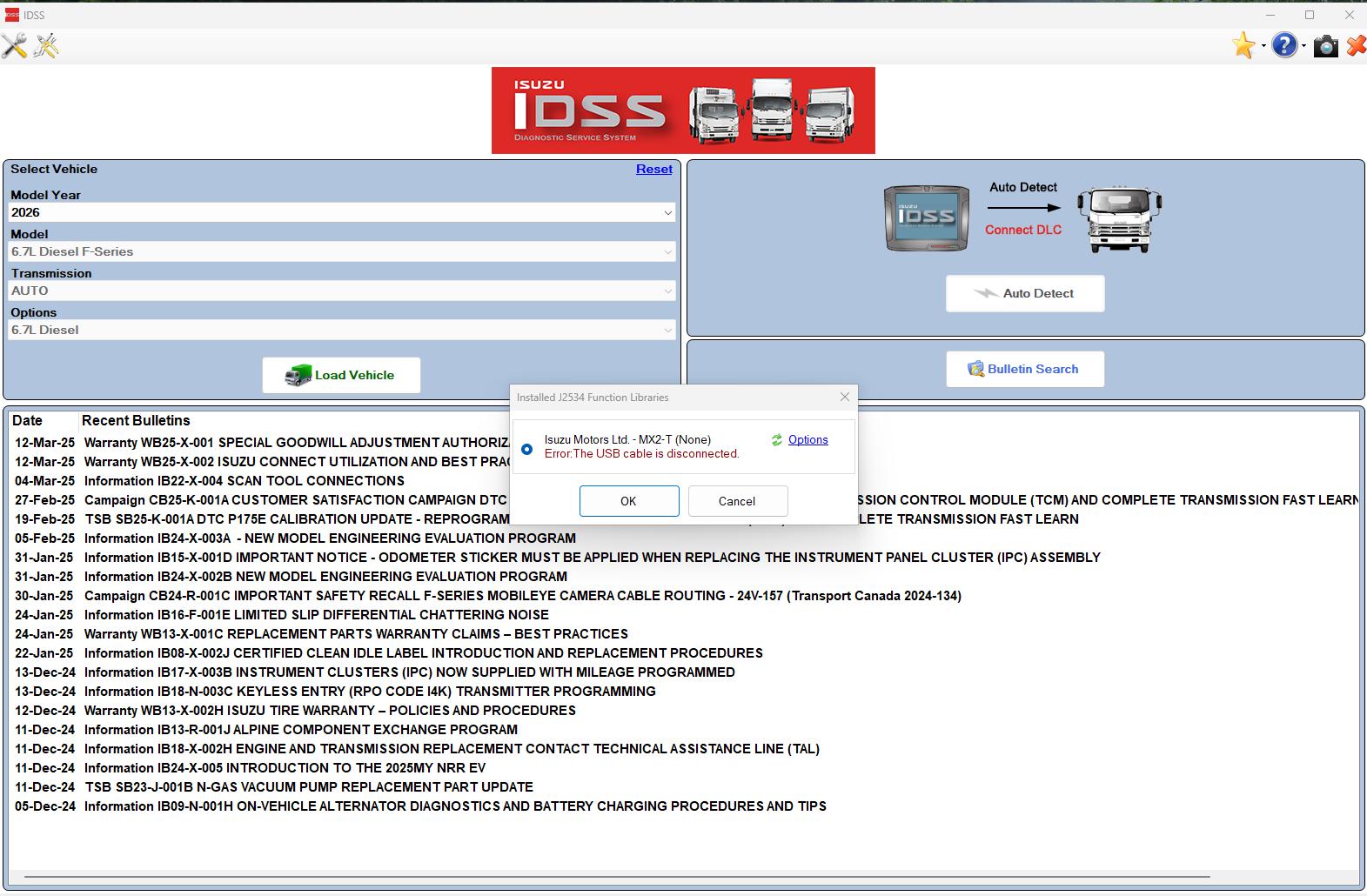Open the Transmission dropdown showing AUTO

(x=342, y=291)
